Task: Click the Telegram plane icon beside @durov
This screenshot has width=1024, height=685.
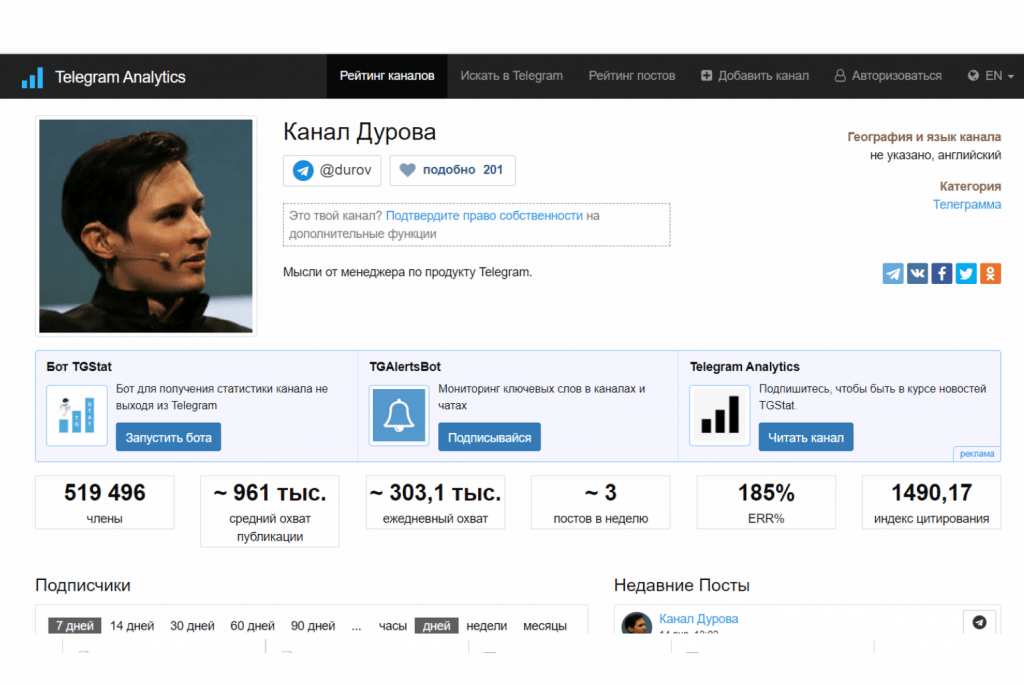Action: (302, 170)
